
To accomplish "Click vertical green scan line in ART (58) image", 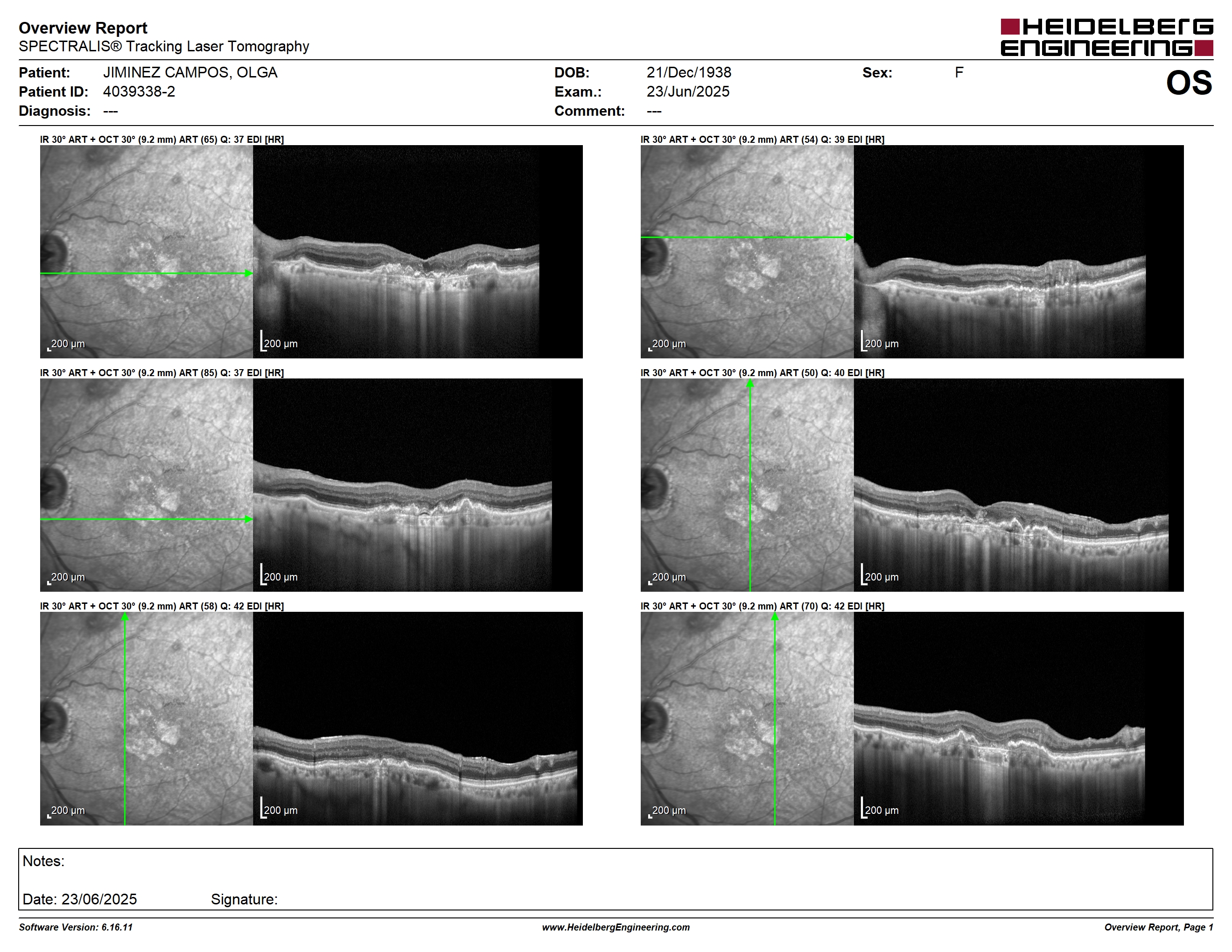I will 125,719.
